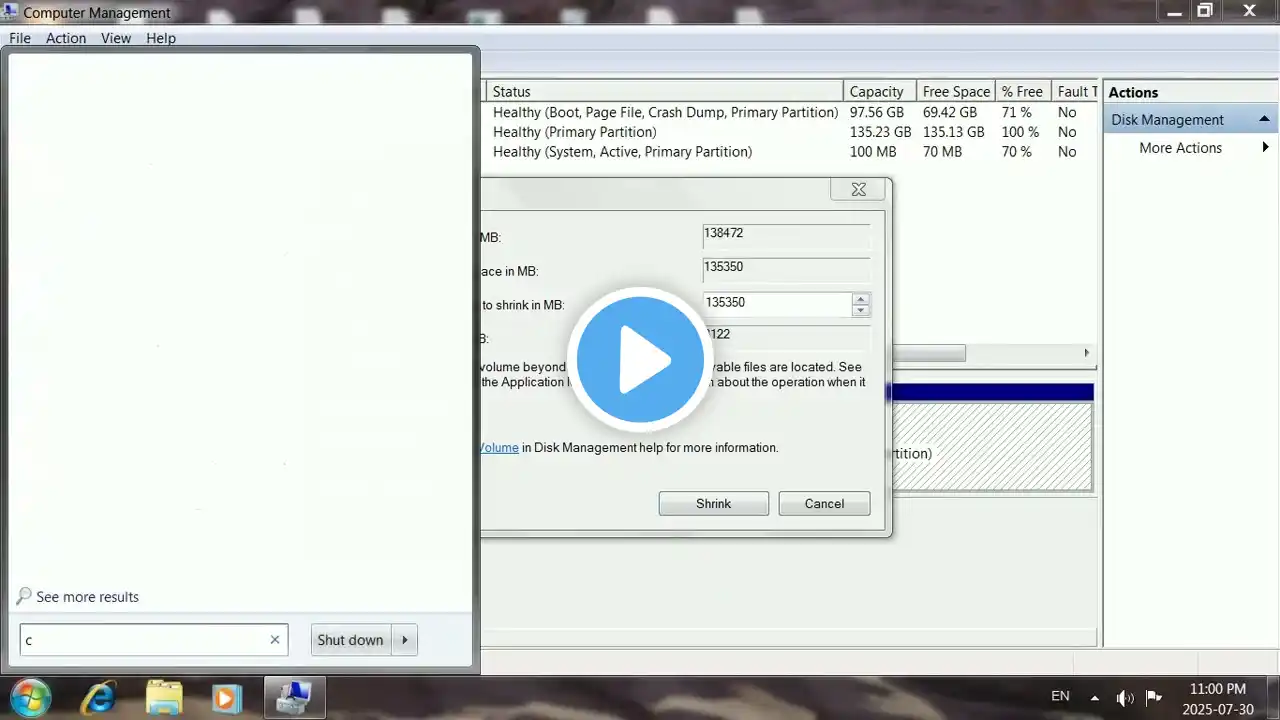Launch Internet Explorer from the taskbar
Image resolution: width=1280 pixels, height=720 pixels.
coord(99,697)
